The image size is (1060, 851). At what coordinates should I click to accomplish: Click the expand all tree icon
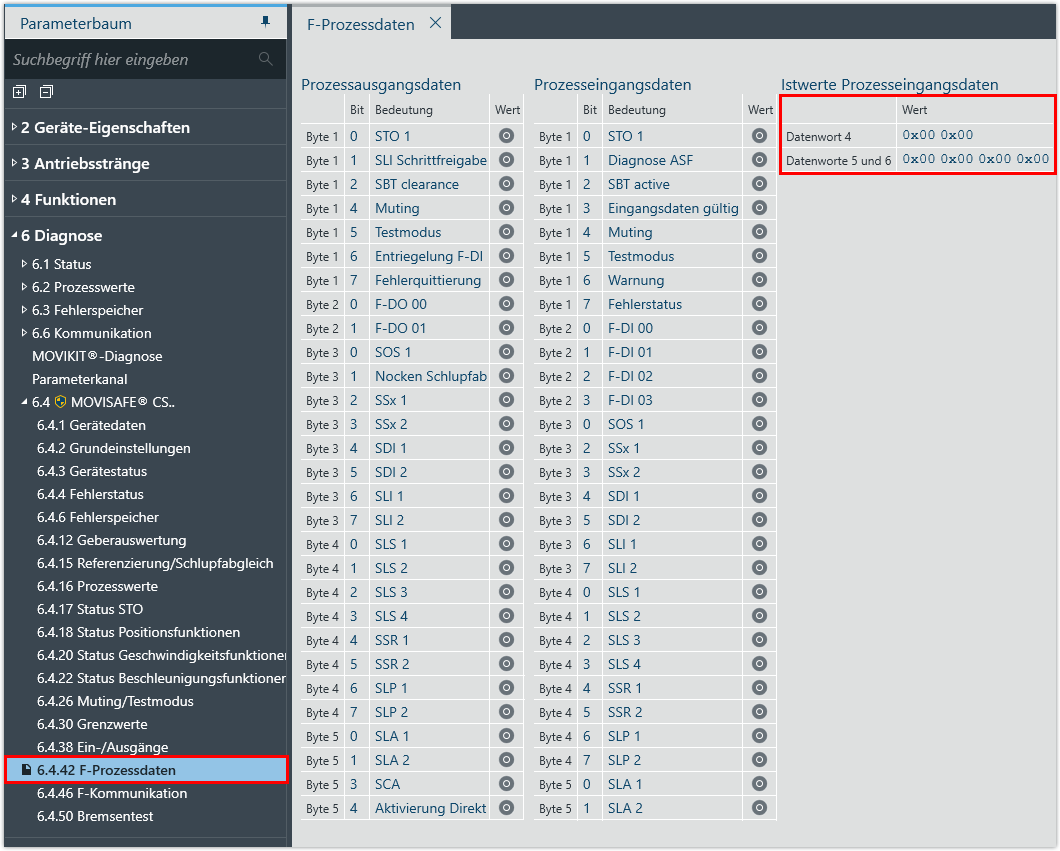19,92
